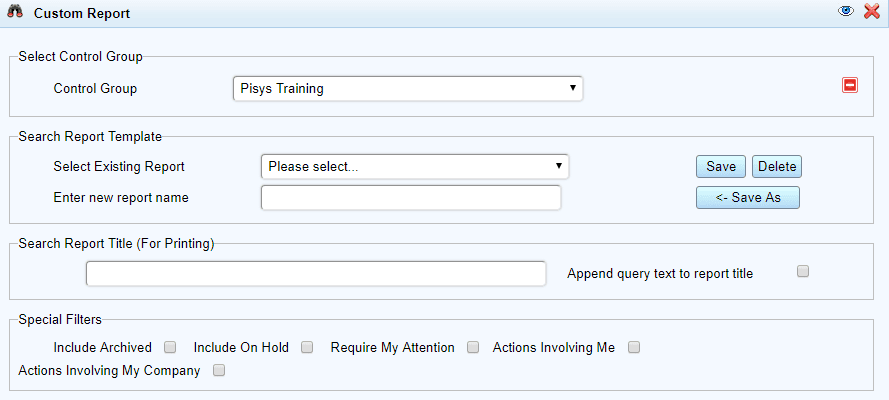The width and height of the screenshot is (889, 400).
Task: Click the Save As button
Action: tap(748, 198)
